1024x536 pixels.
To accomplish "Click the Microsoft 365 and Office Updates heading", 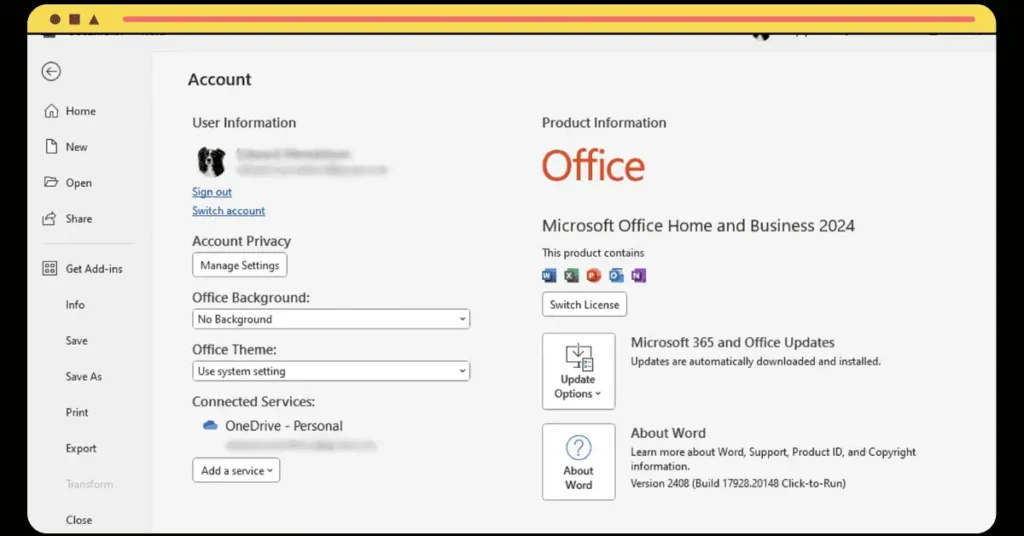I will [732, 343].
